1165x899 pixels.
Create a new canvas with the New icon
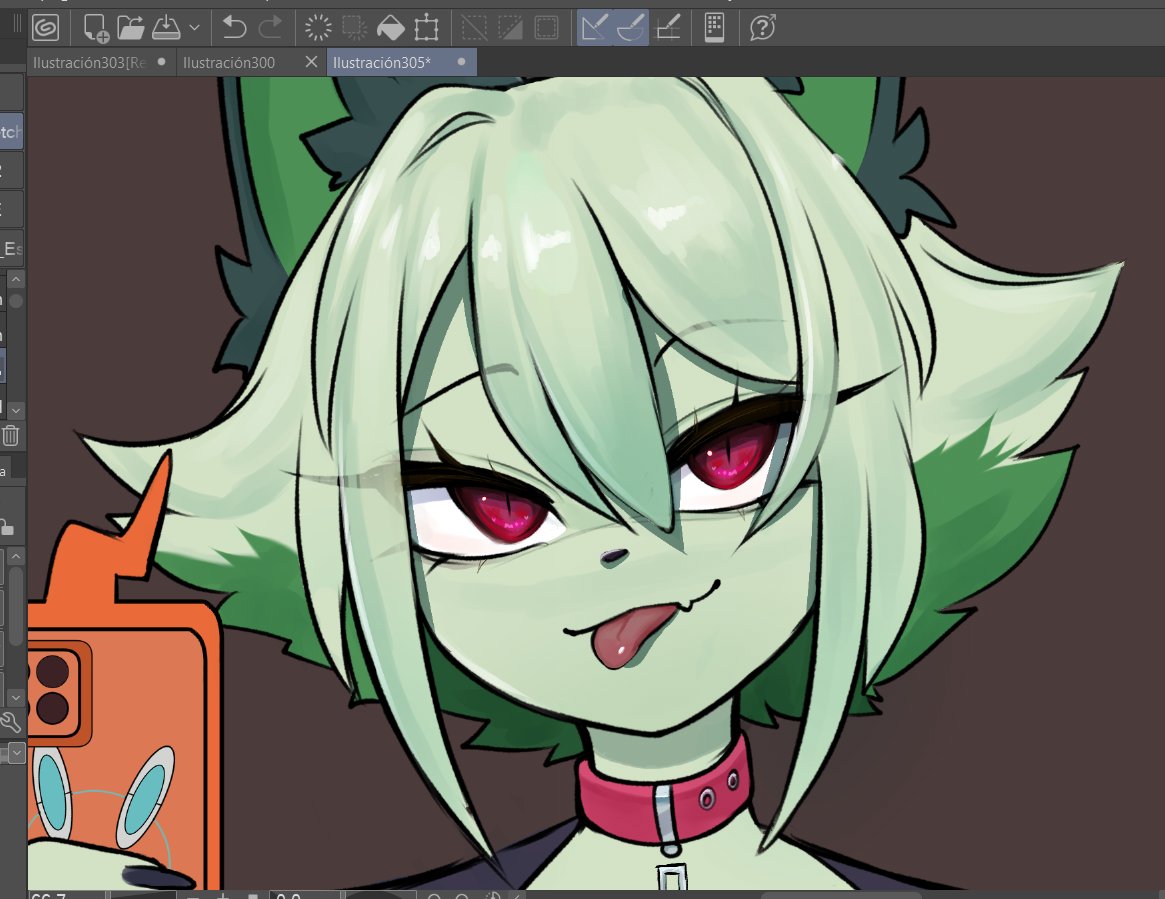[96, 28]
